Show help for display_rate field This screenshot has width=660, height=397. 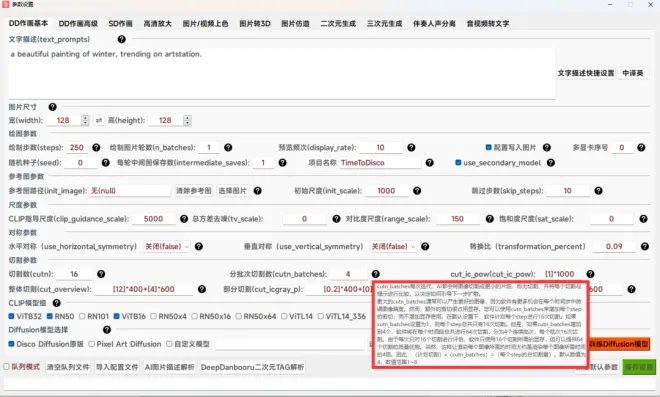pos(411,147)
